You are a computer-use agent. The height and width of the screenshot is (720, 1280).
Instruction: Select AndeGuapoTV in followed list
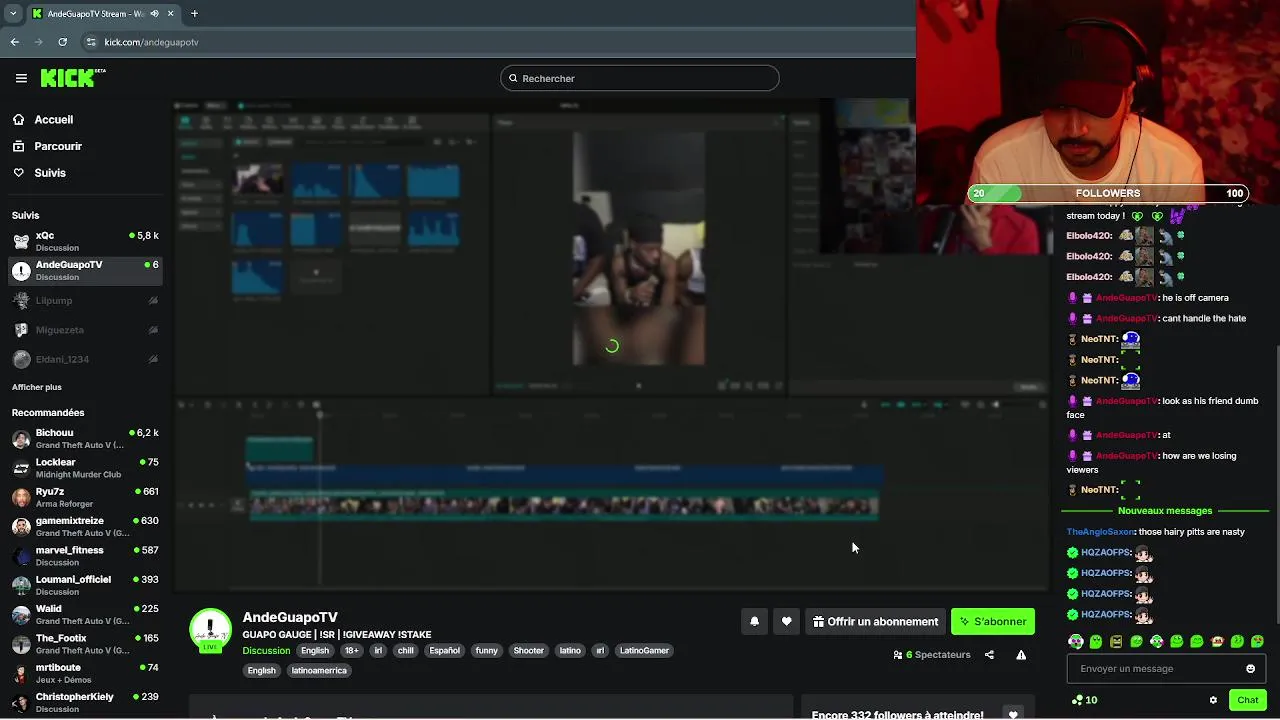[x=84, y=270]
